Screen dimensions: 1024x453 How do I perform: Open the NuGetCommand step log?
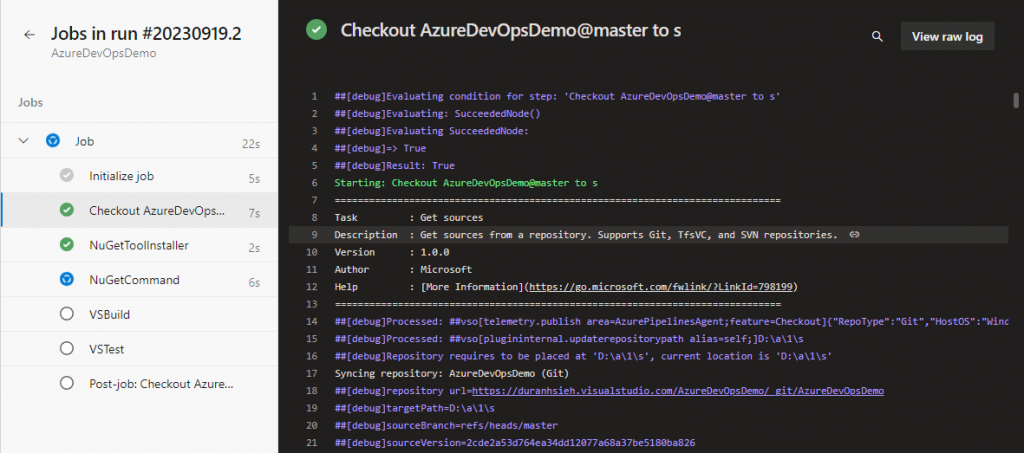(139, 279)
